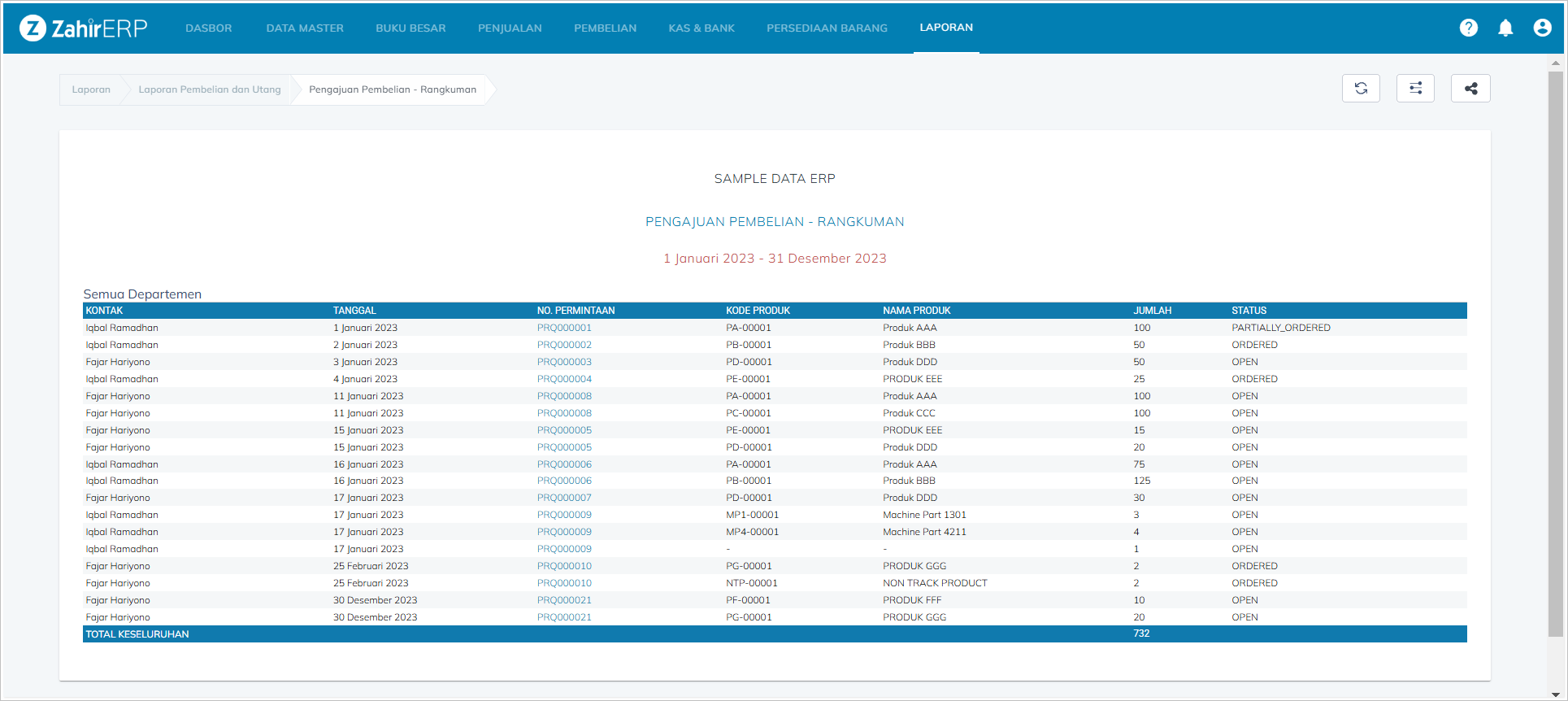Expand the Pembelian menu
The height and width of the screenshot is (701, 1568).
pos(605,28)
